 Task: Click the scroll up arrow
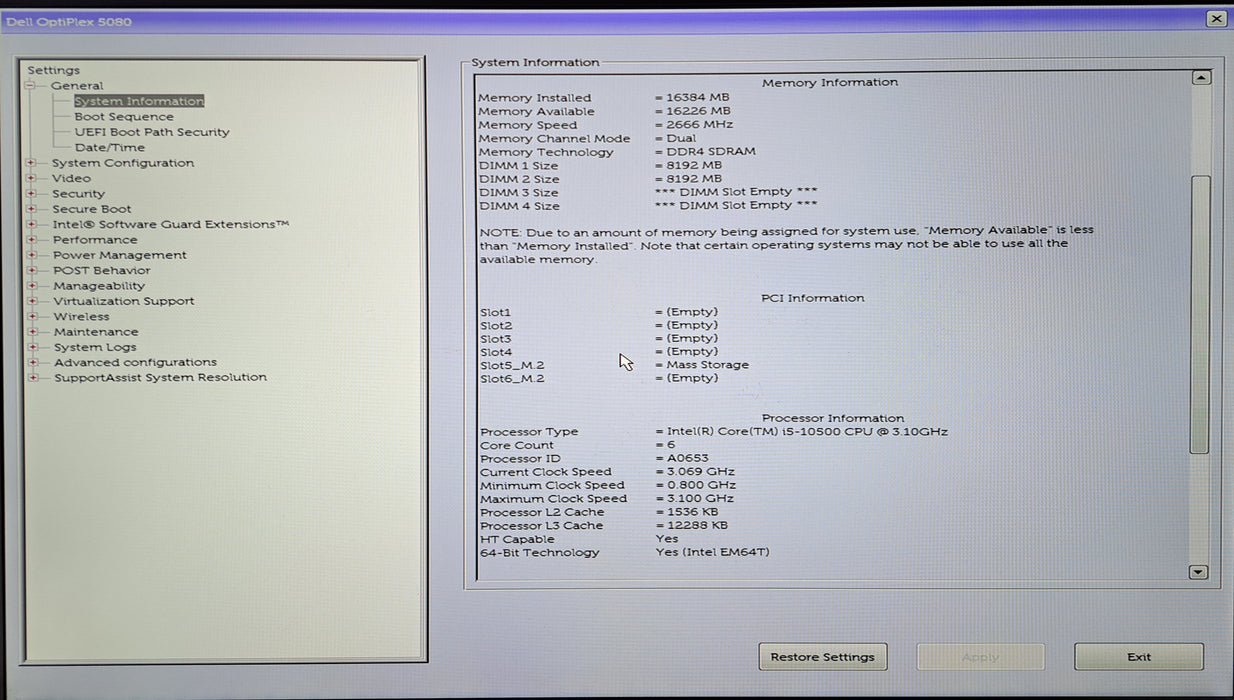click(1201, 78)
